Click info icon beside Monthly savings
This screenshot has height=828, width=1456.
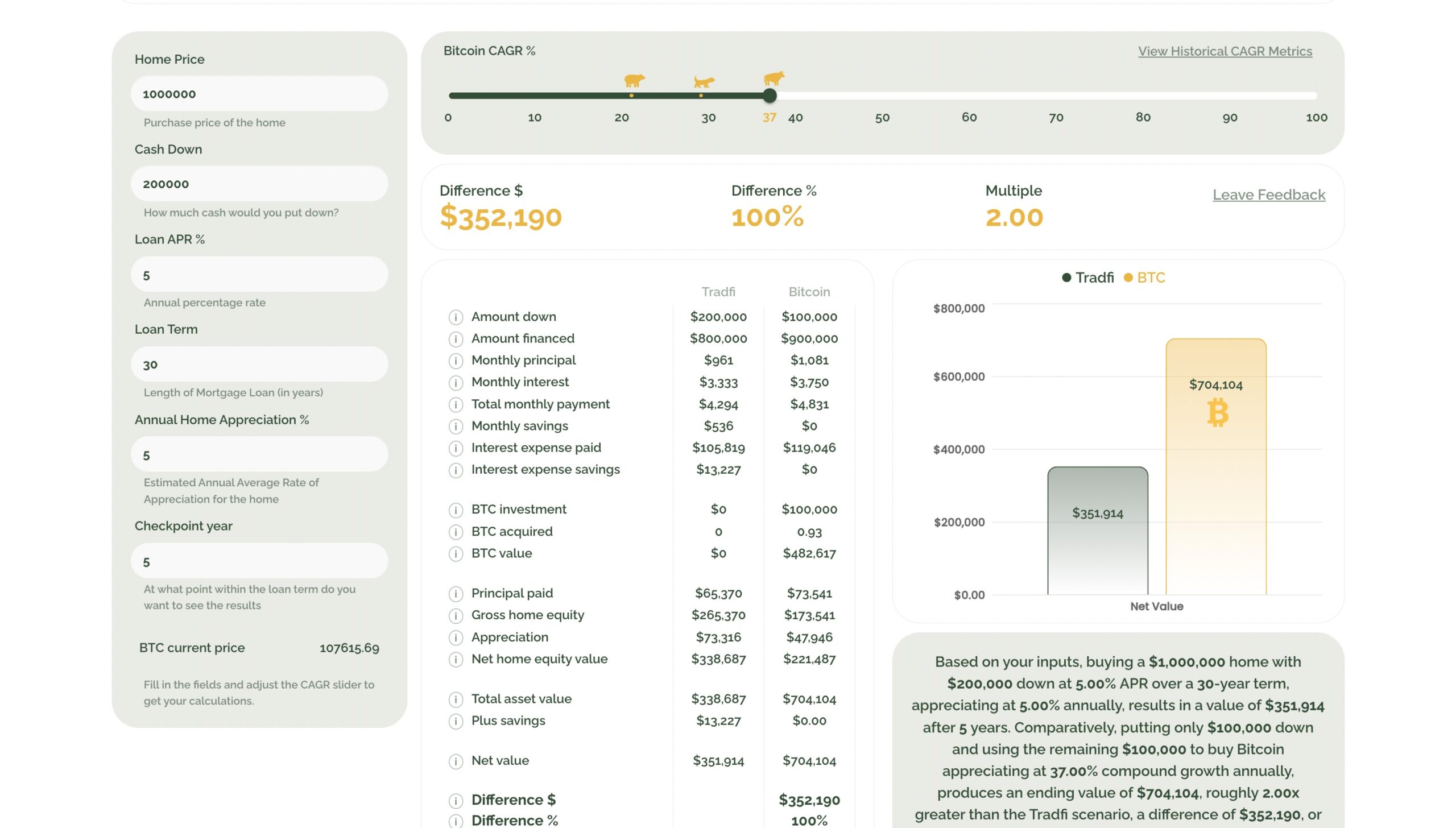pos(456,427)
